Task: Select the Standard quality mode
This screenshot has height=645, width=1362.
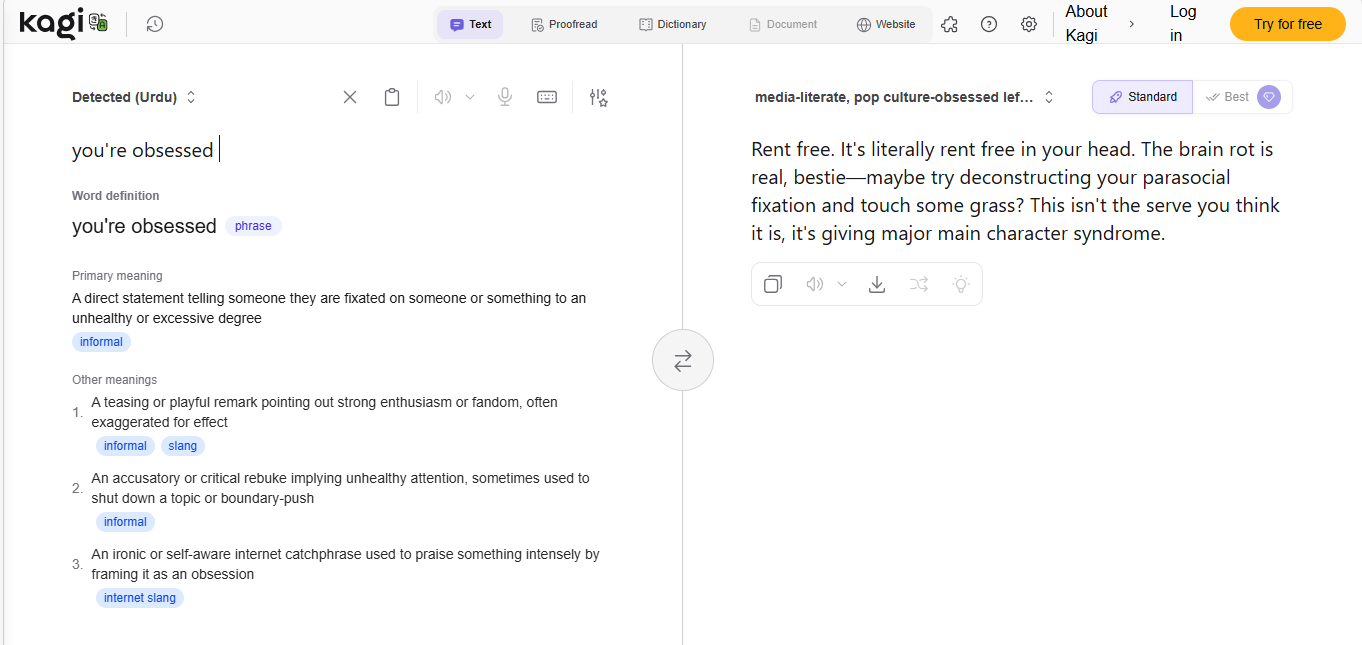Action: (1142, 97)
